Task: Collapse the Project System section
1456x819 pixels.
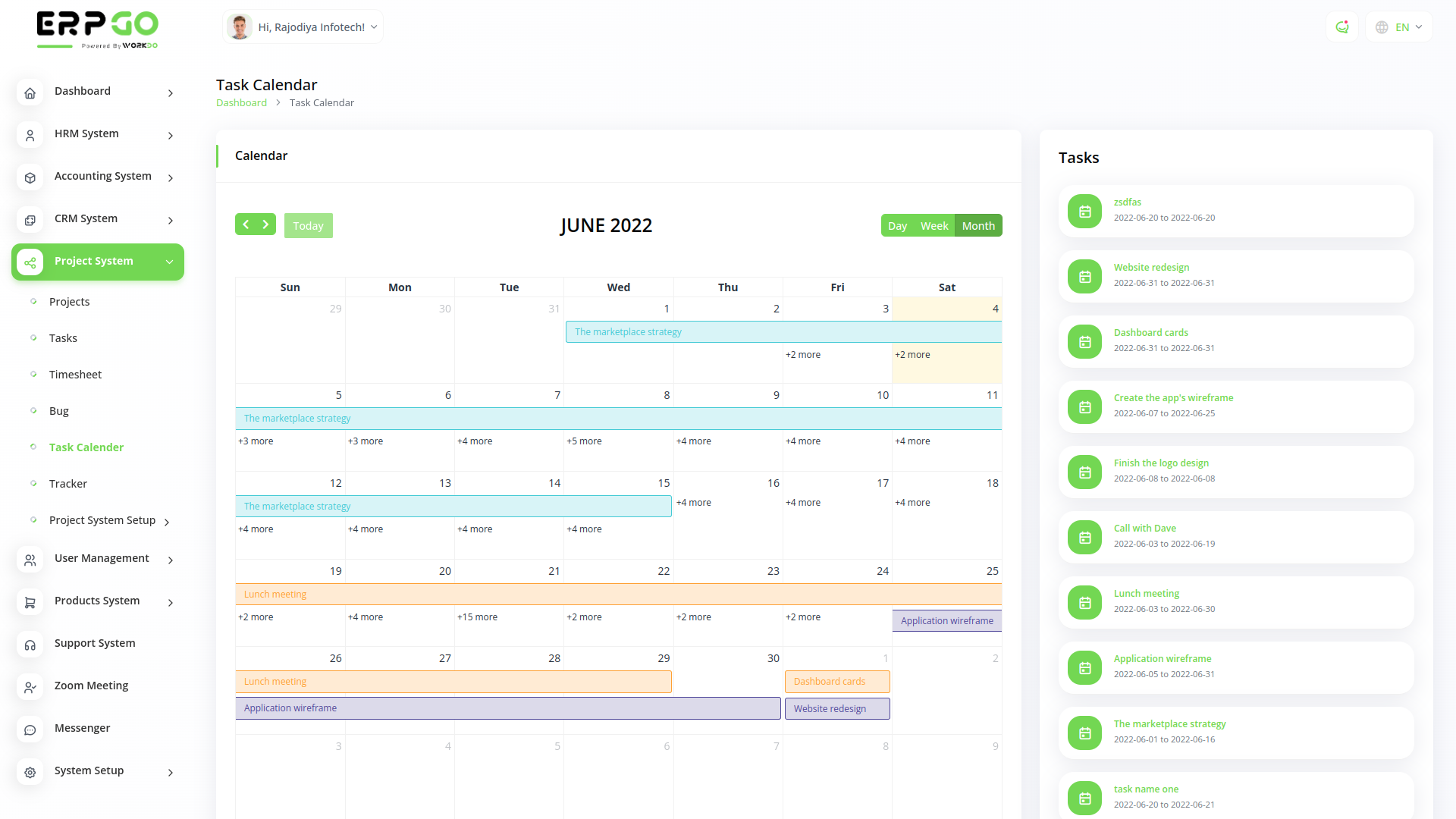Action: (x=169, y=262)
